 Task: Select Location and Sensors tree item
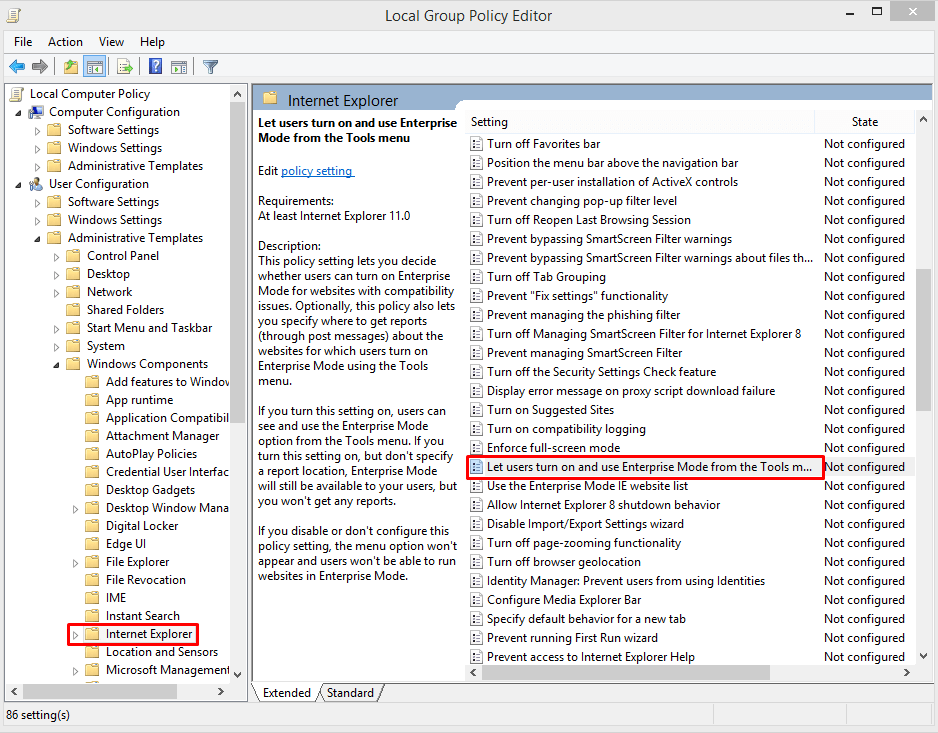point(162,652)
